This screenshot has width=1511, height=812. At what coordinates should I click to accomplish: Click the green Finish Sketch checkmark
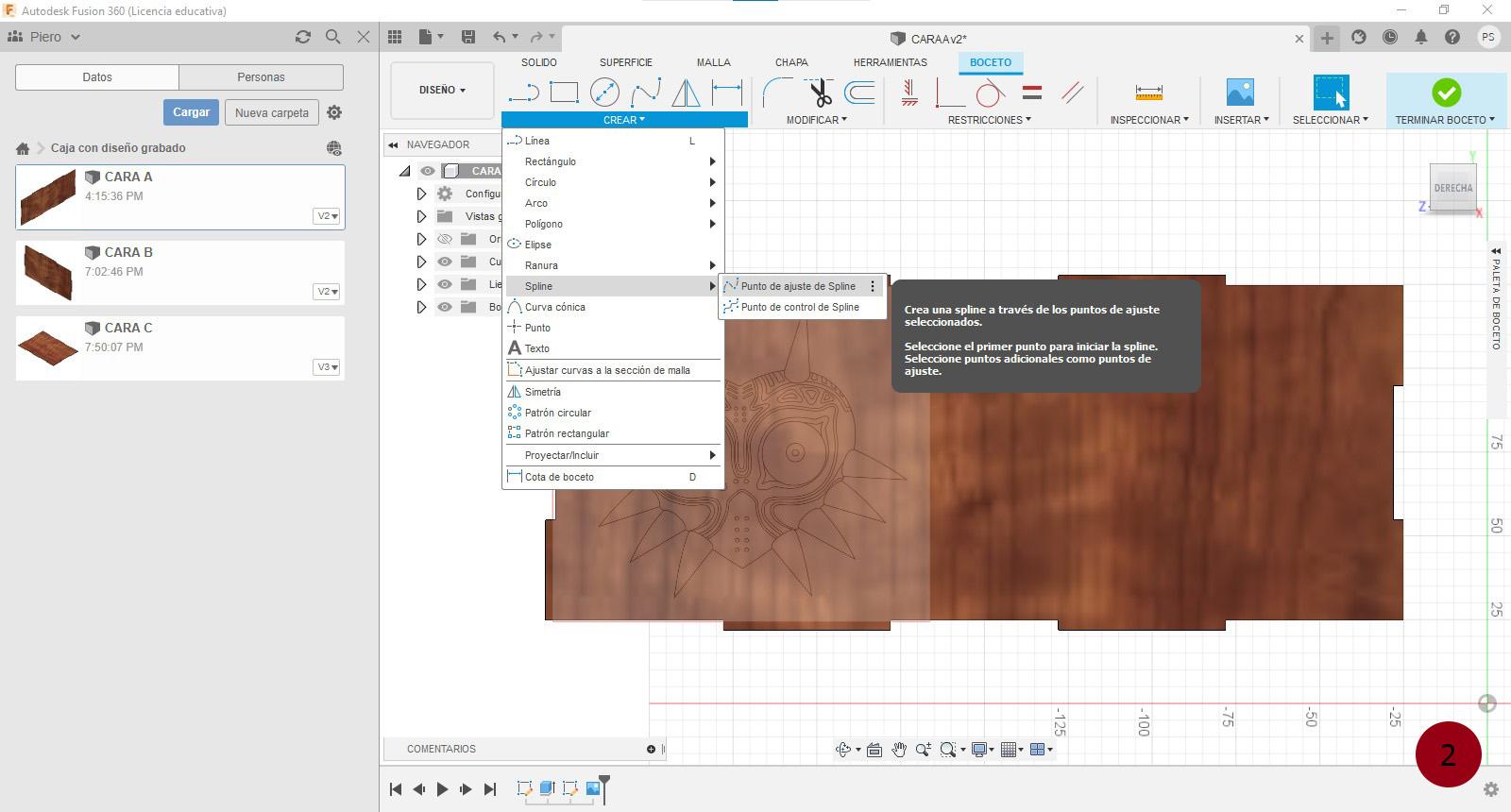pyautogui.click(x=1446, y=93)
